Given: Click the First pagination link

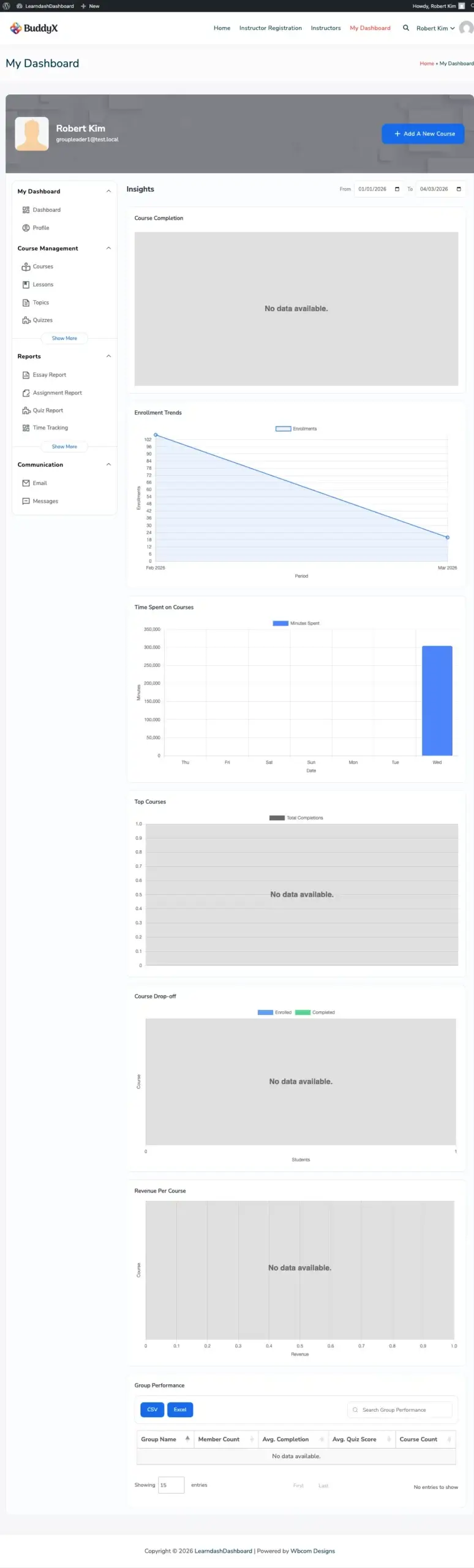Looking at the screenshot, I should [298, 1485].
